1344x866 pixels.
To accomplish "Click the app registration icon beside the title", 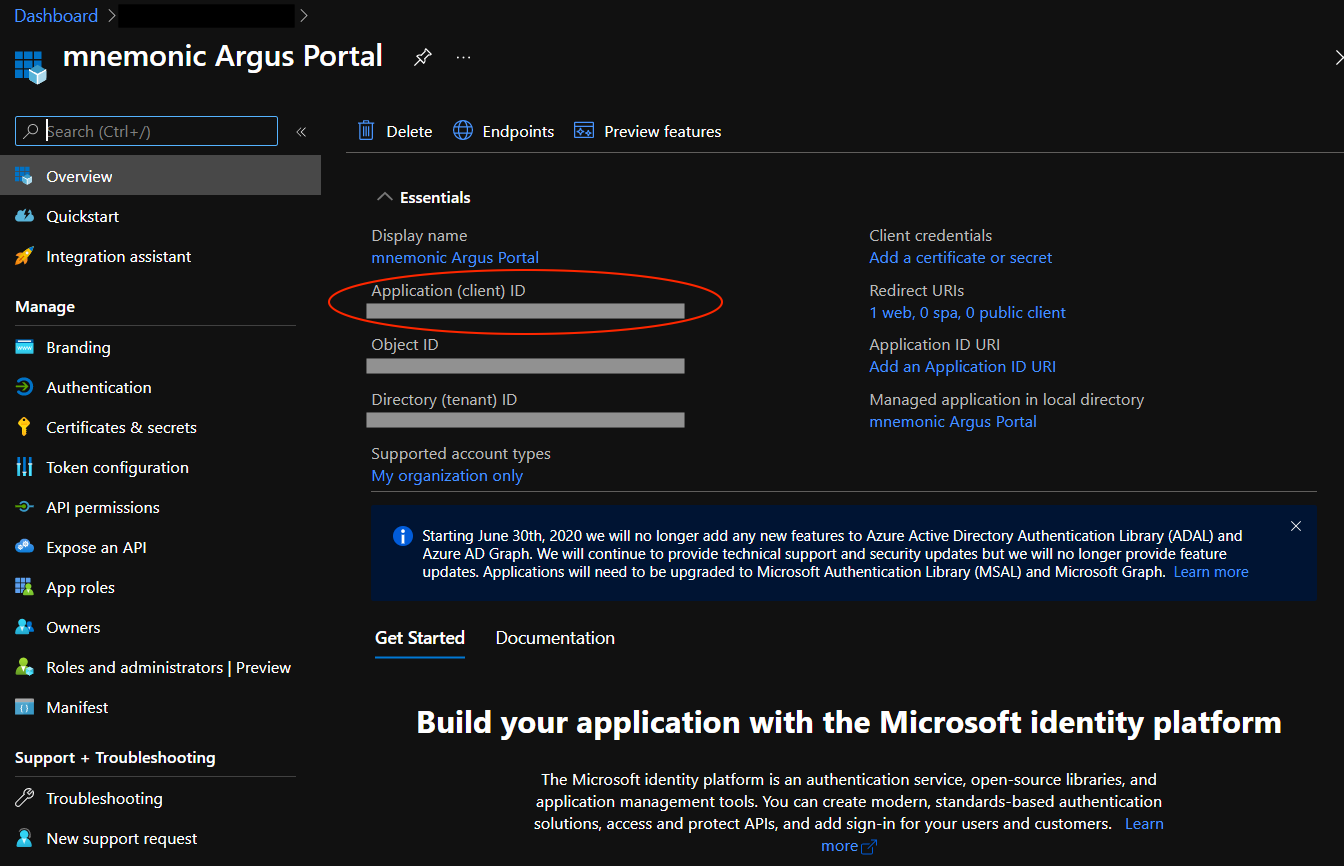I will click(x=31, y=66).
